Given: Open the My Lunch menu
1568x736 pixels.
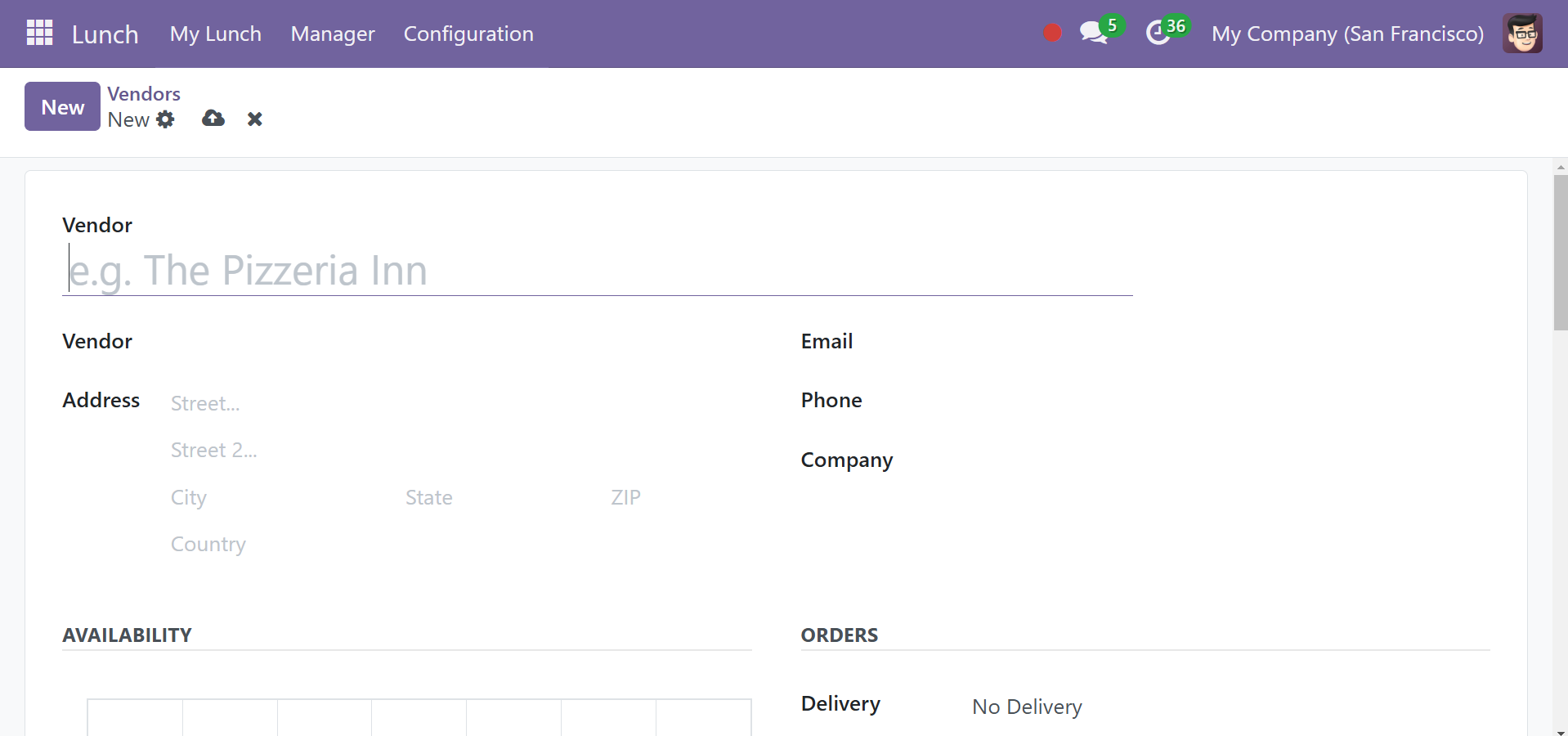Looking at the screenshot, I should [216, 34].
